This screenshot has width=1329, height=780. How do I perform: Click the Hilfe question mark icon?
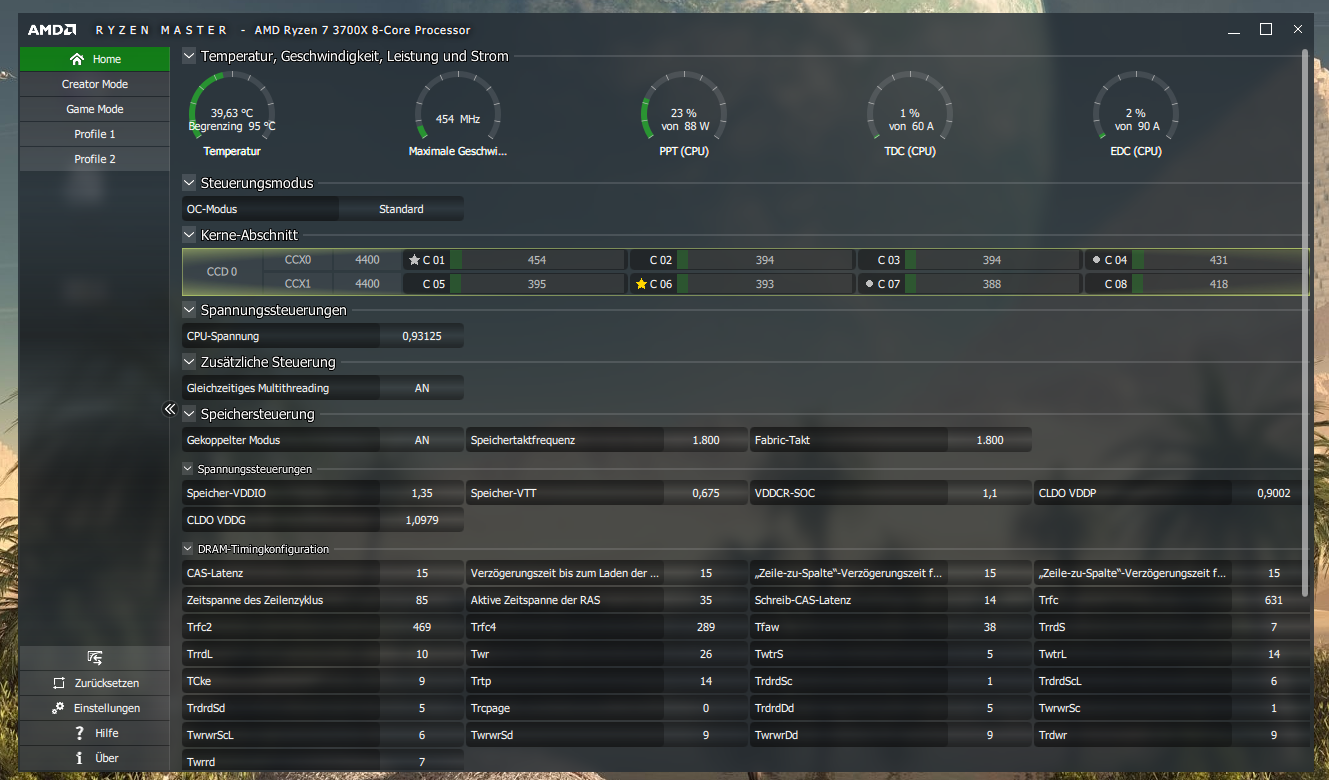coord(79,733)
